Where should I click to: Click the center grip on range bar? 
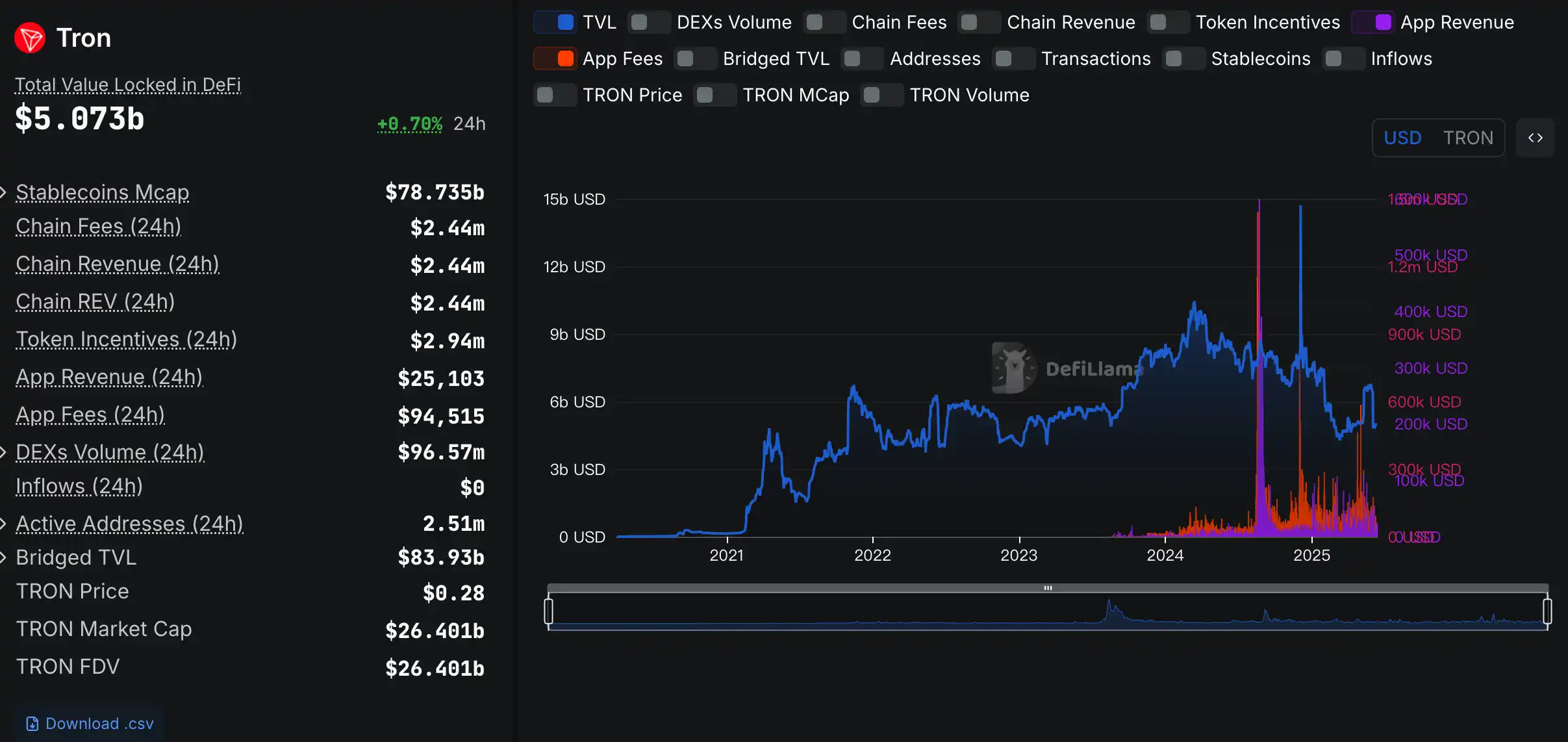1048,588
